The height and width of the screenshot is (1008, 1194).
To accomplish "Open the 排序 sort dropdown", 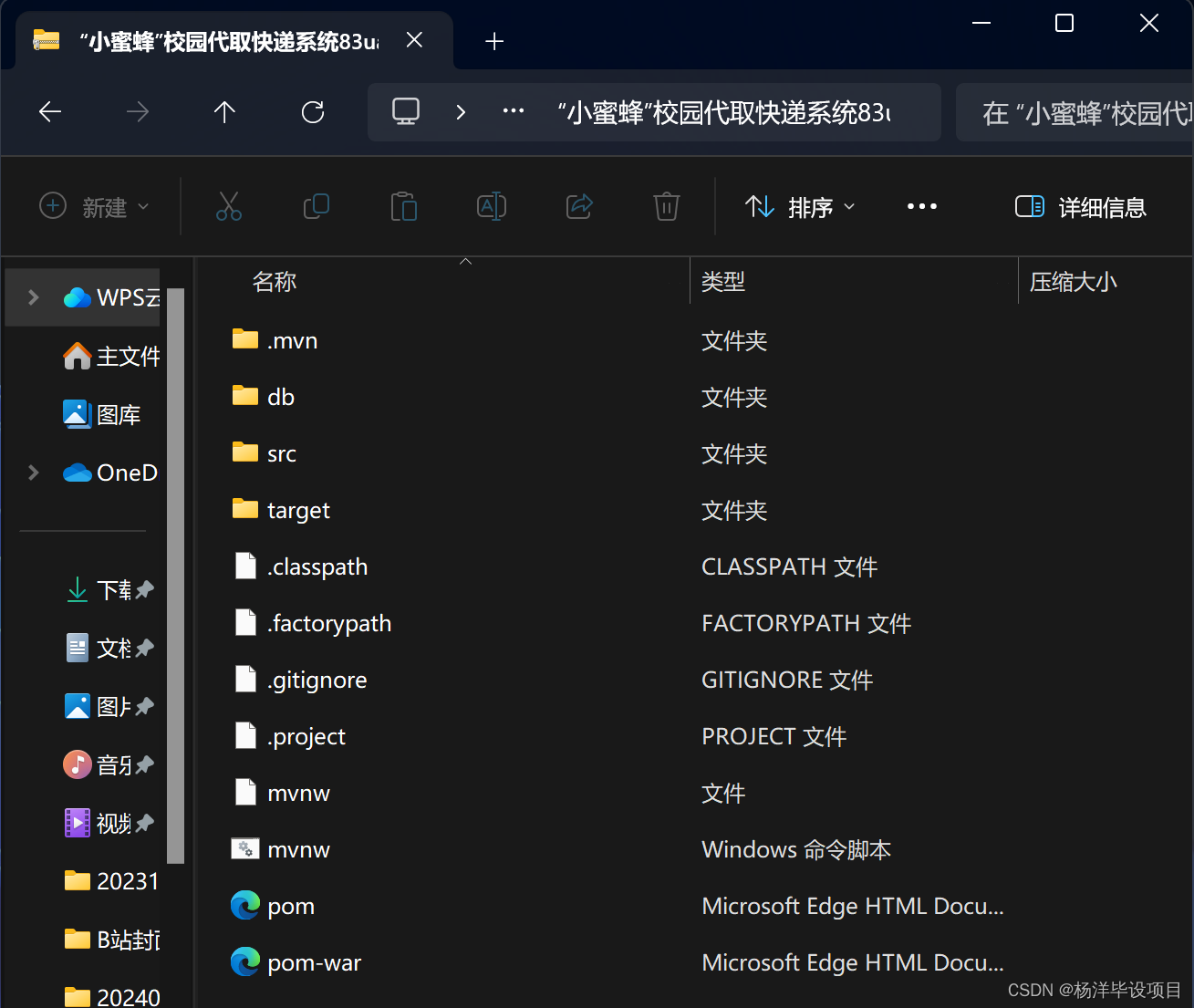I will (800, 207).
